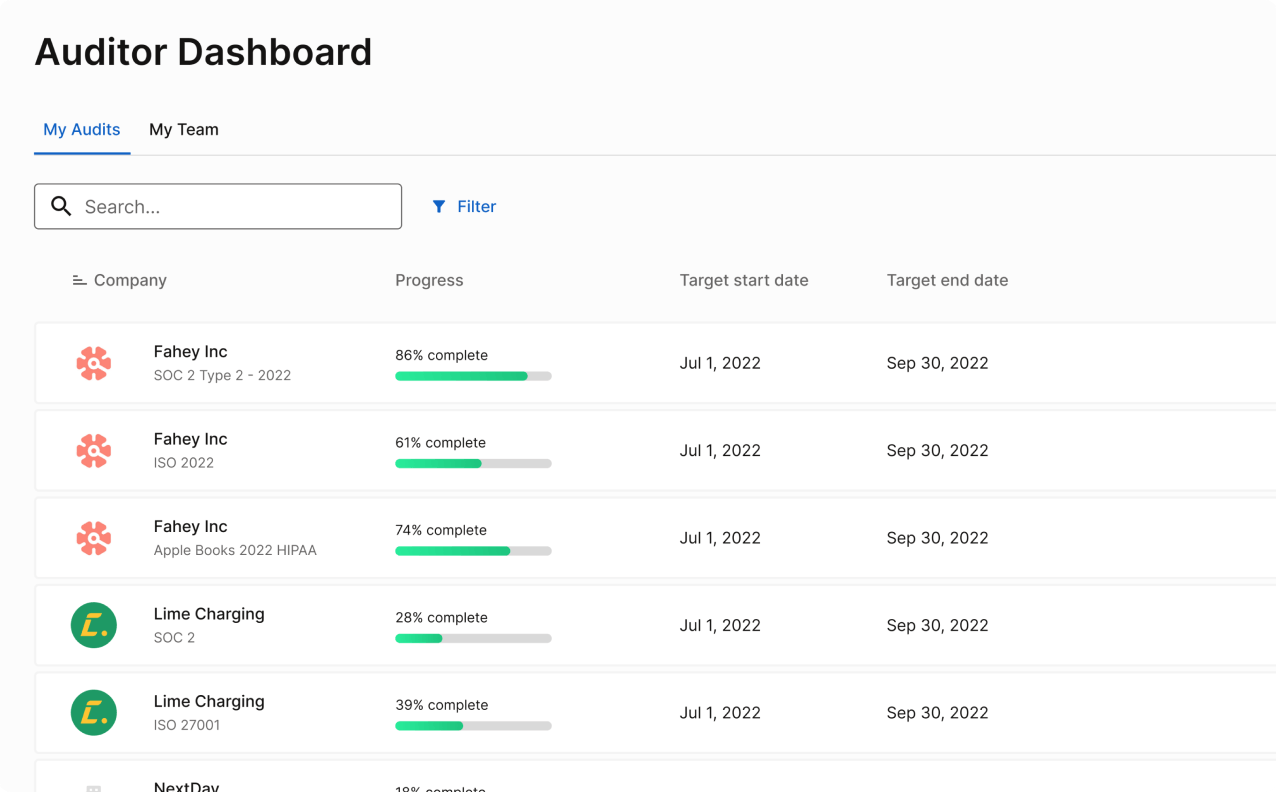Click Fahey Inc logo for Apple Books HIPAA audit
This screenshot has width=1276, height=792.
[x=94, y=538]
